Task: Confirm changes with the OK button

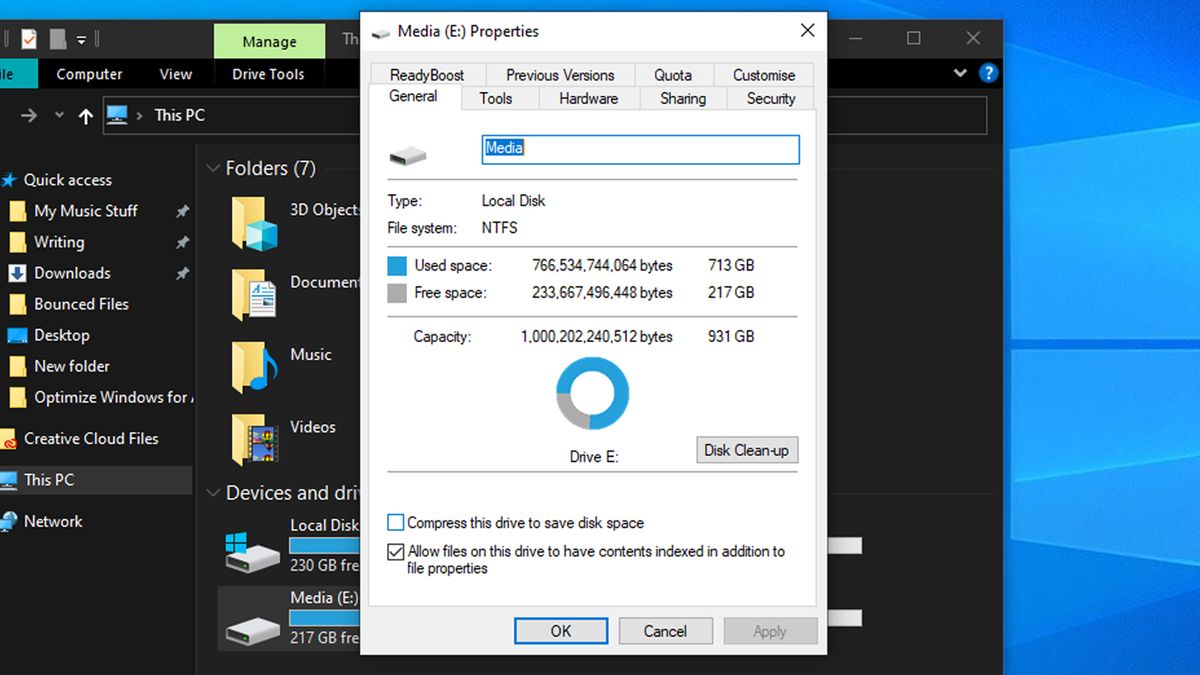Action: click(x=560, y=631)
